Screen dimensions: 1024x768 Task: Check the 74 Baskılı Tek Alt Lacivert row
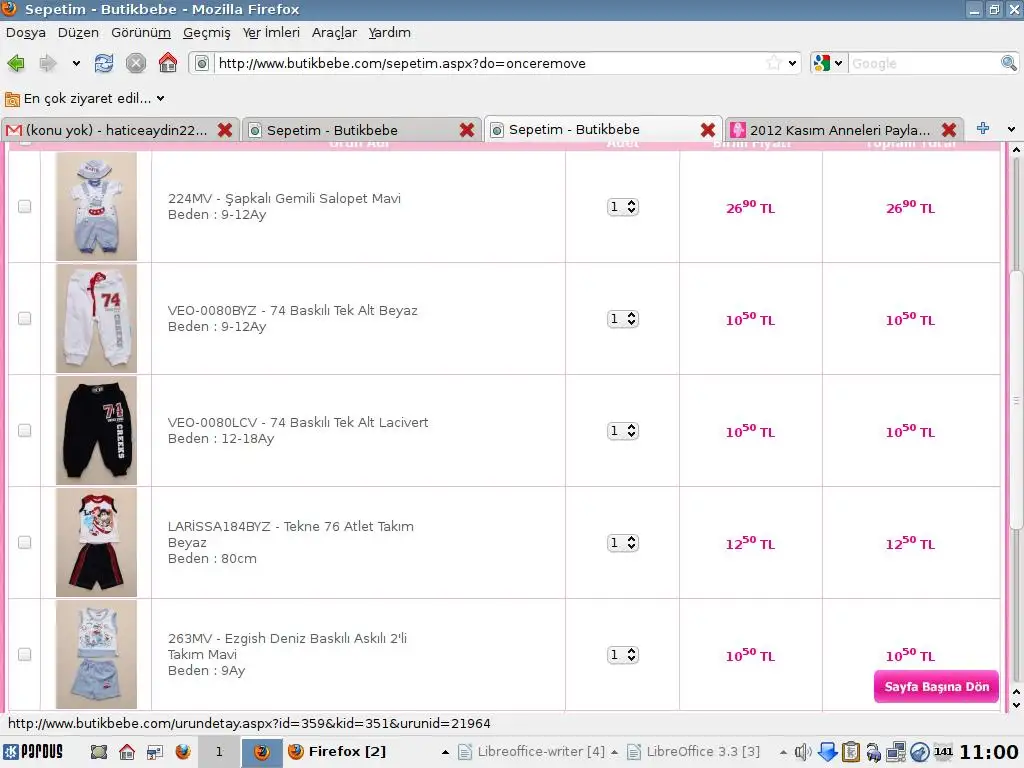(x=25, y=430)
